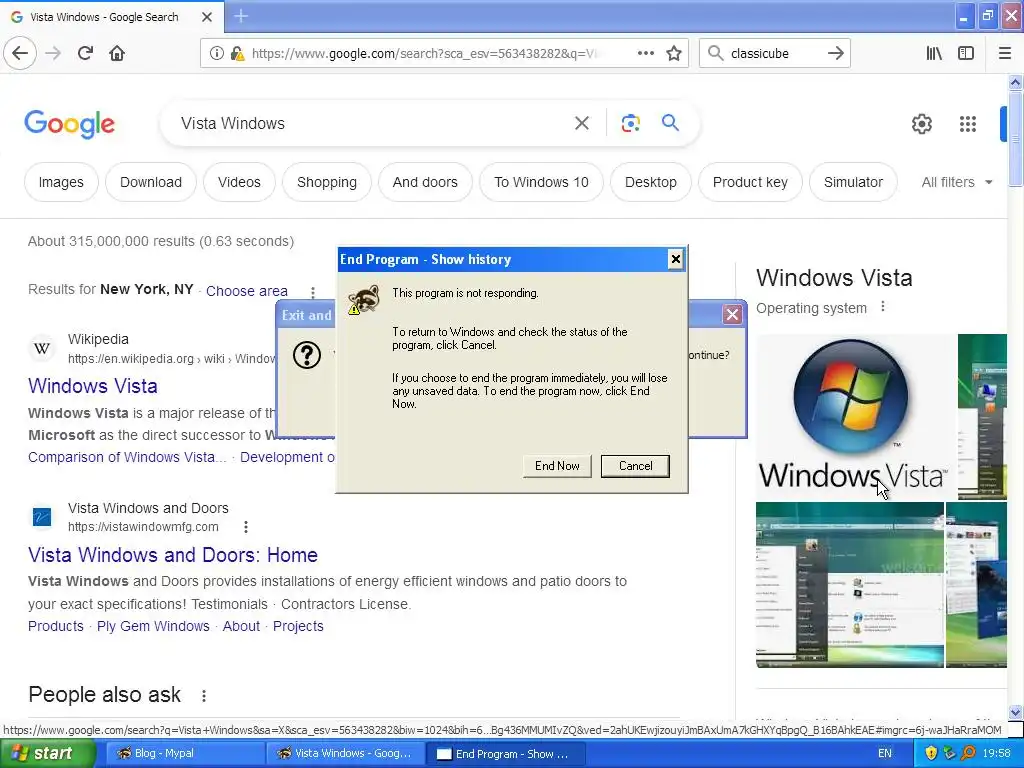Select the Download filter chip
This screenshot has height=768, width=1024.
[x=151, y=182]
